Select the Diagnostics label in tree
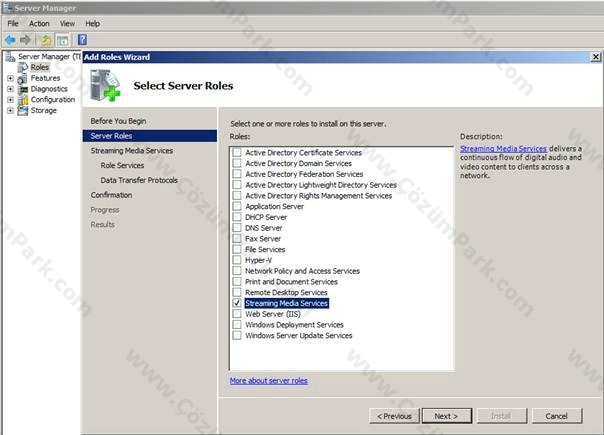This screenshot has width=604, height=435. coord(49,89)
